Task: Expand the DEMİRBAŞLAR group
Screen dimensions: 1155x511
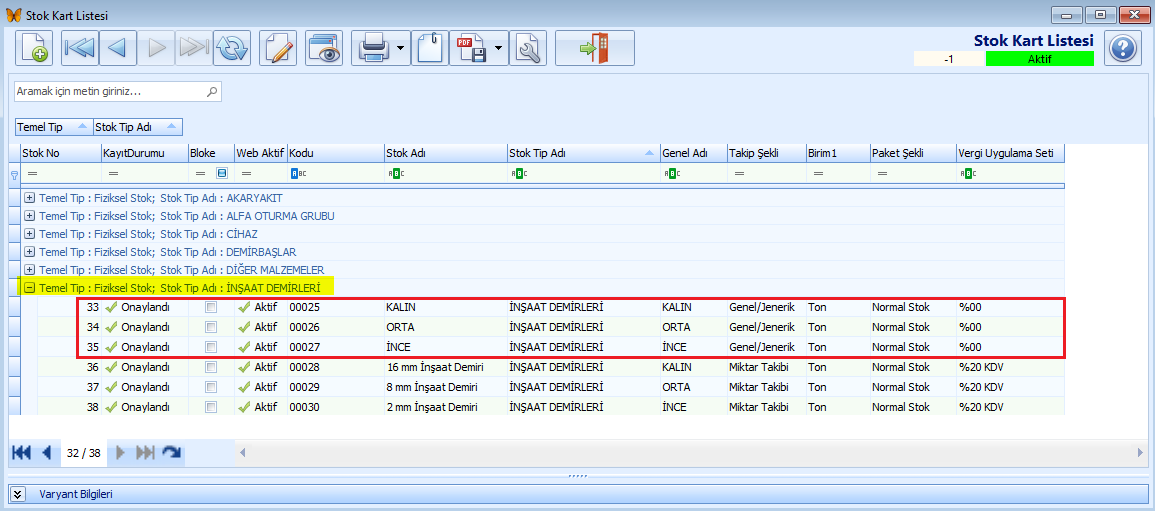Action: tap(29, 252)
